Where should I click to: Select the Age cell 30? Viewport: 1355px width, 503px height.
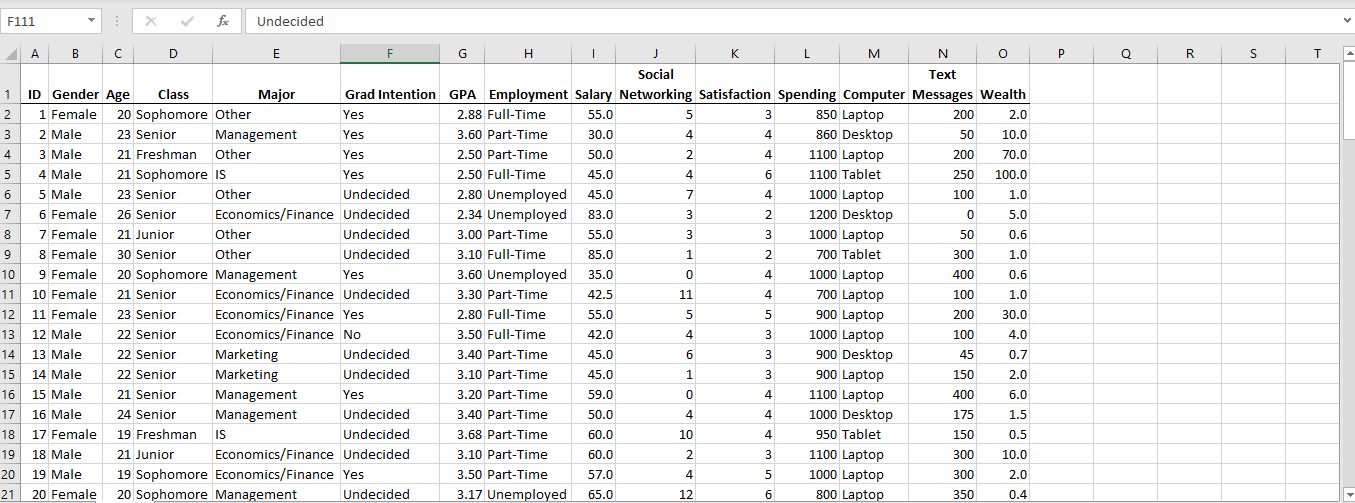click(x=118, y=254)
